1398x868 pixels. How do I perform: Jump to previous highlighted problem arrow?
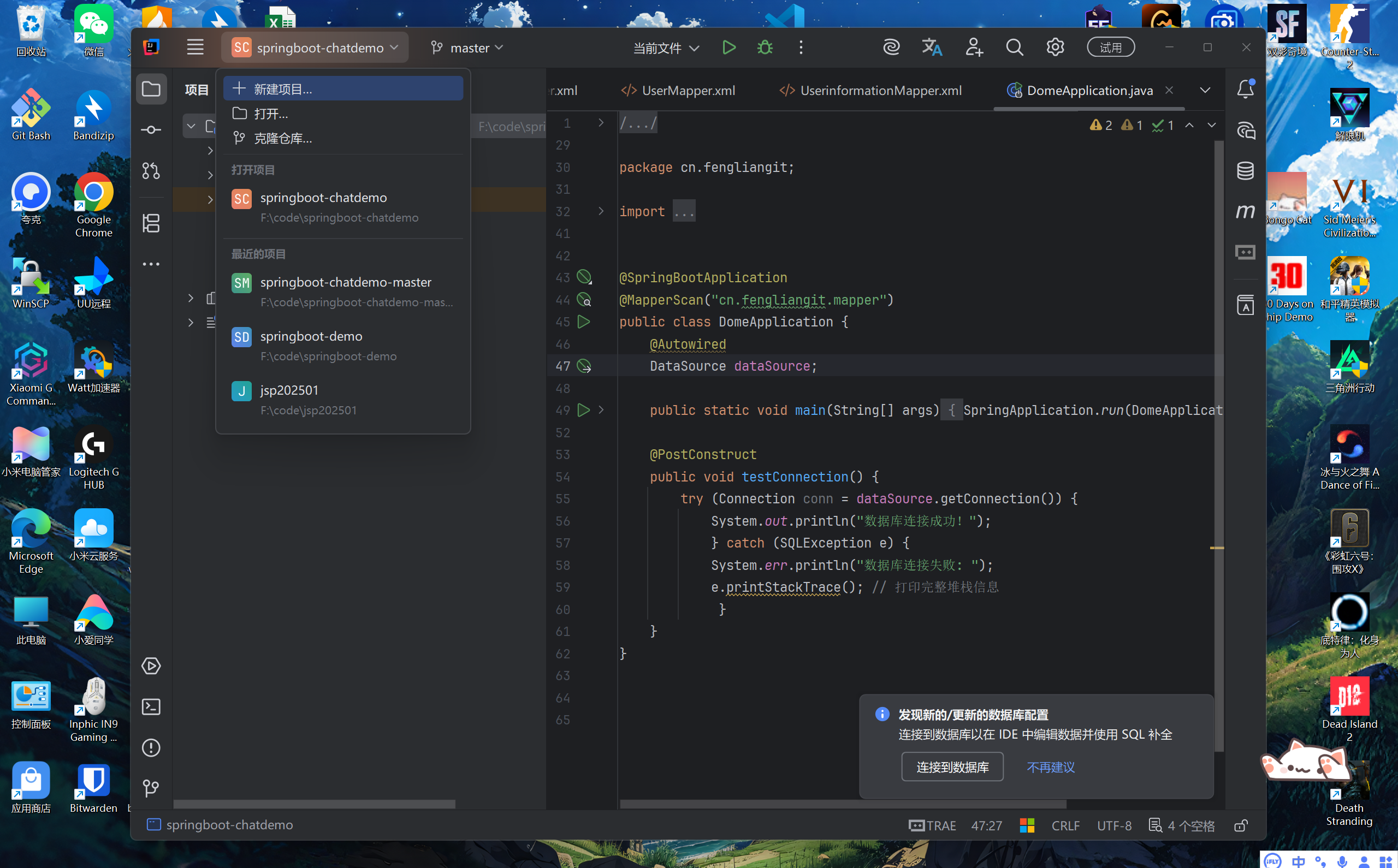tap(1189, 125)
